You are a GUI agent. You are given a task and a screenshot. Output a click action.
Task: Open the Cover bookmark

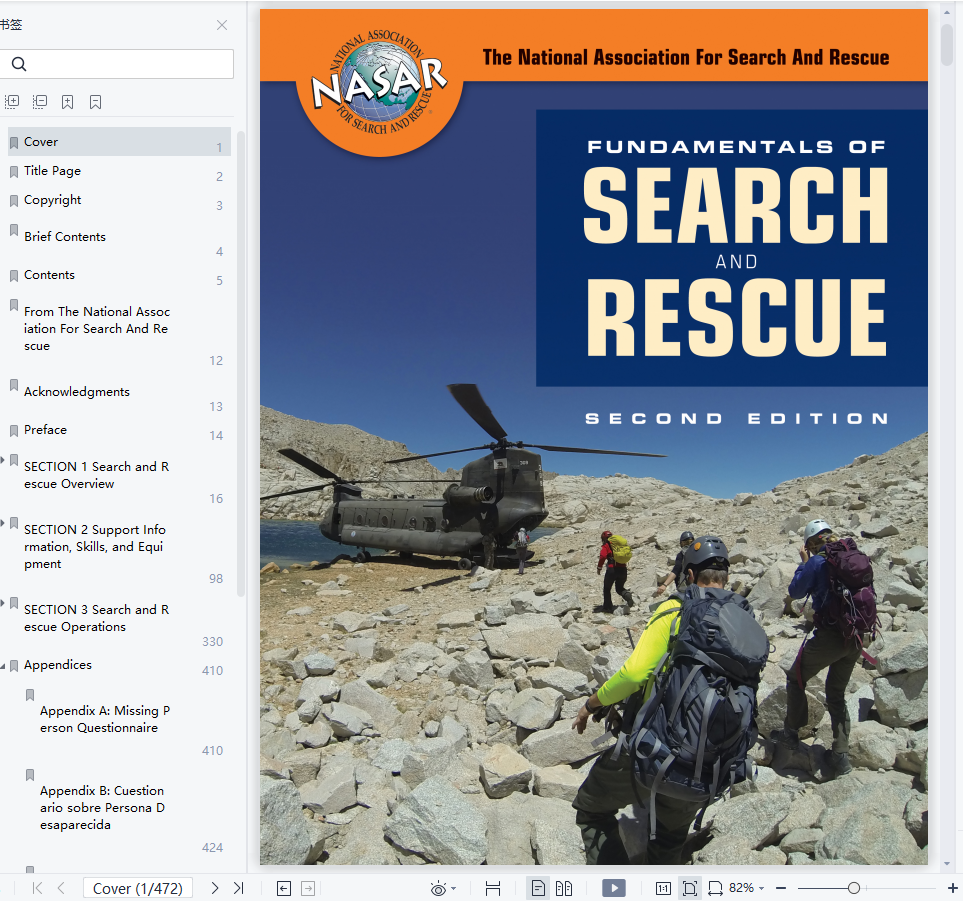pyautogui.click(x=119, y=142)
